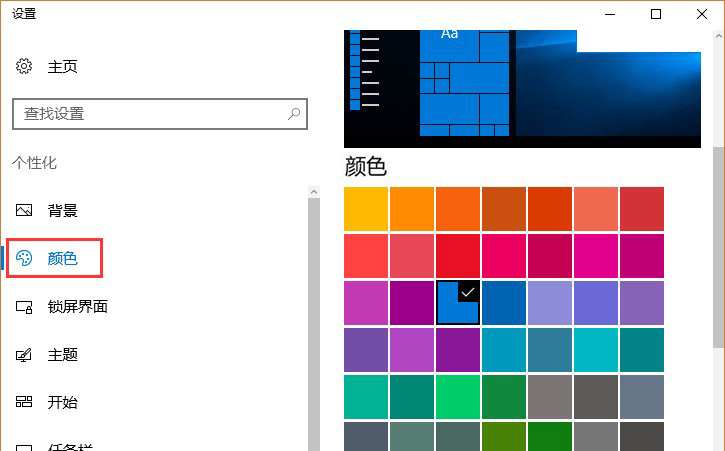Select the yellow swatch in first row
This screenshot has width=725, height=451.
(366, 208)
